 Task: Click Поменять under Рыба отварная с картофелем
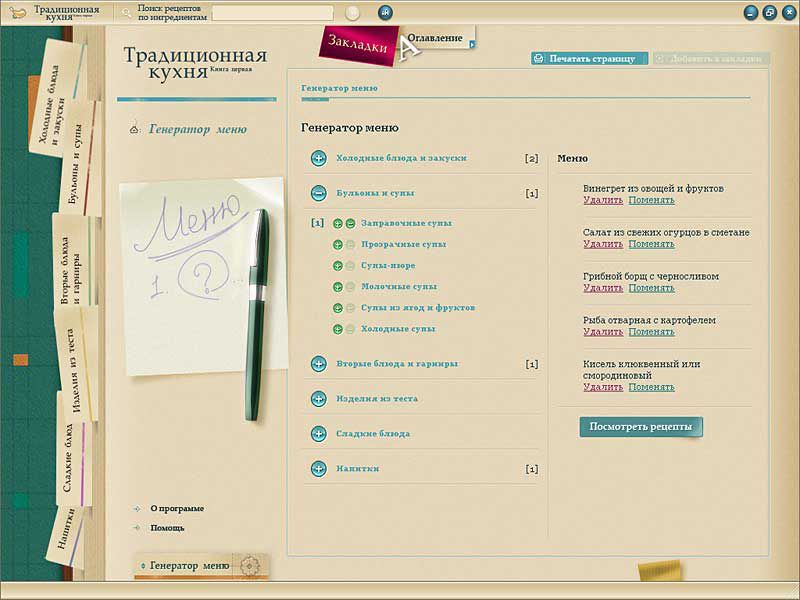coord(651,332)
